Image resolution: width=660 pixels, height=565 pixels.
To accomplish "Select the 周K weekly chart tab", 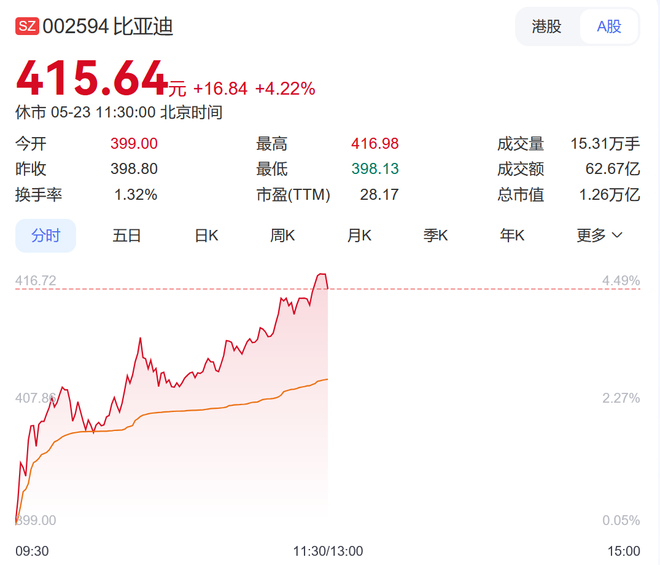I will 283,236.
